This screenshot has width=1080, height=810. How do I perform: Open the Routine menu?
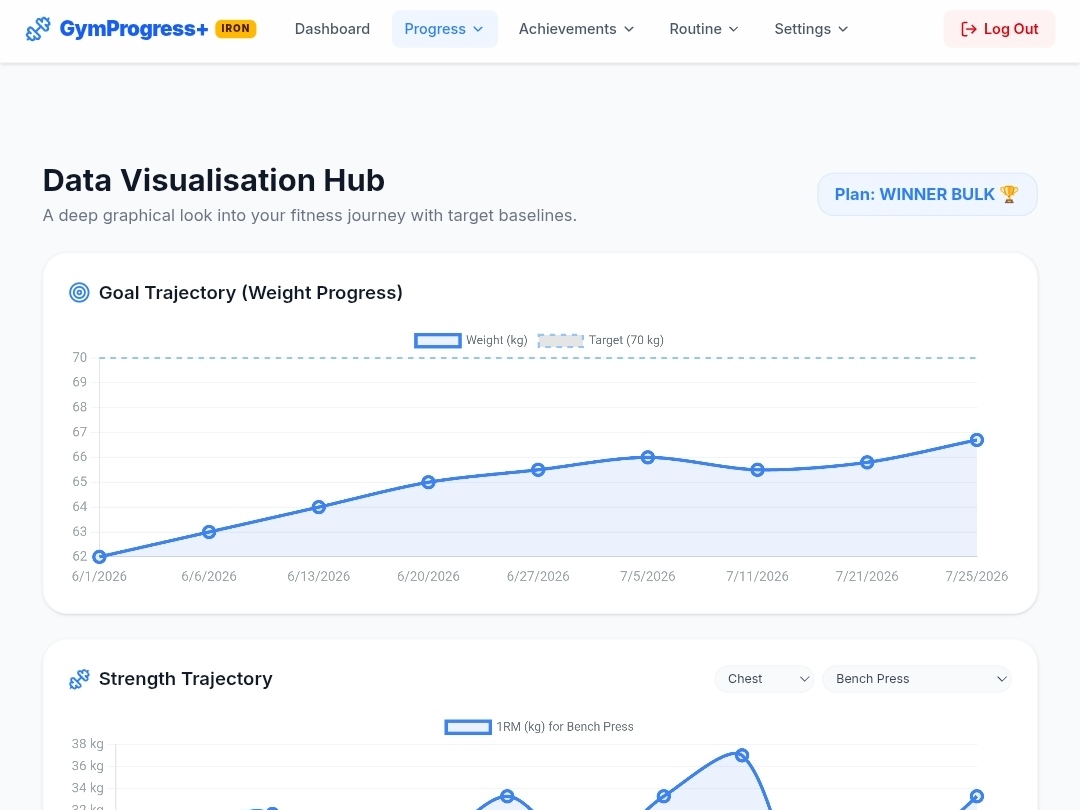[704, 29]
